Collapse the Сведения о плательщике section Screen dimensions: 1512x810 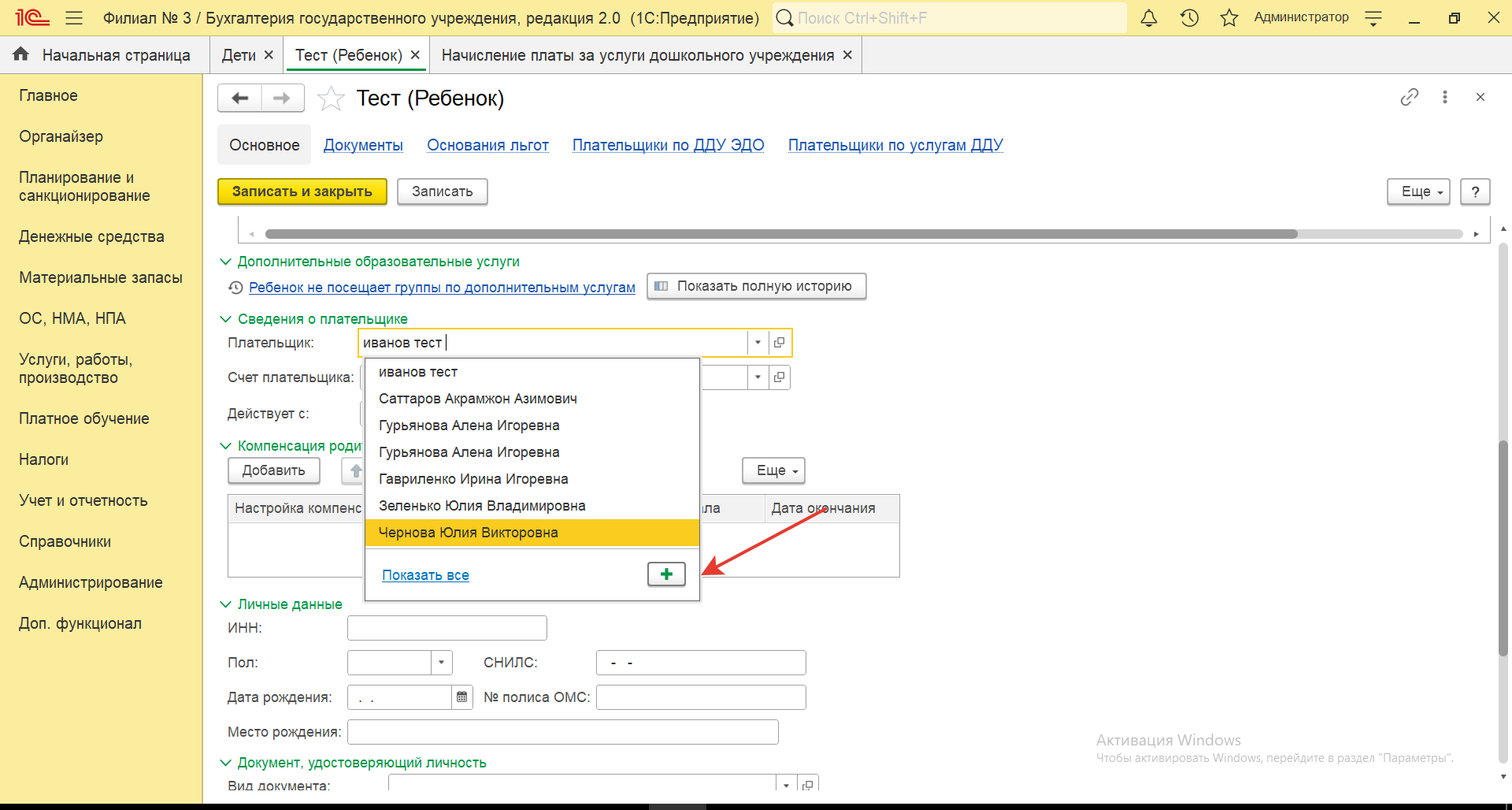[x=225, y=319]
